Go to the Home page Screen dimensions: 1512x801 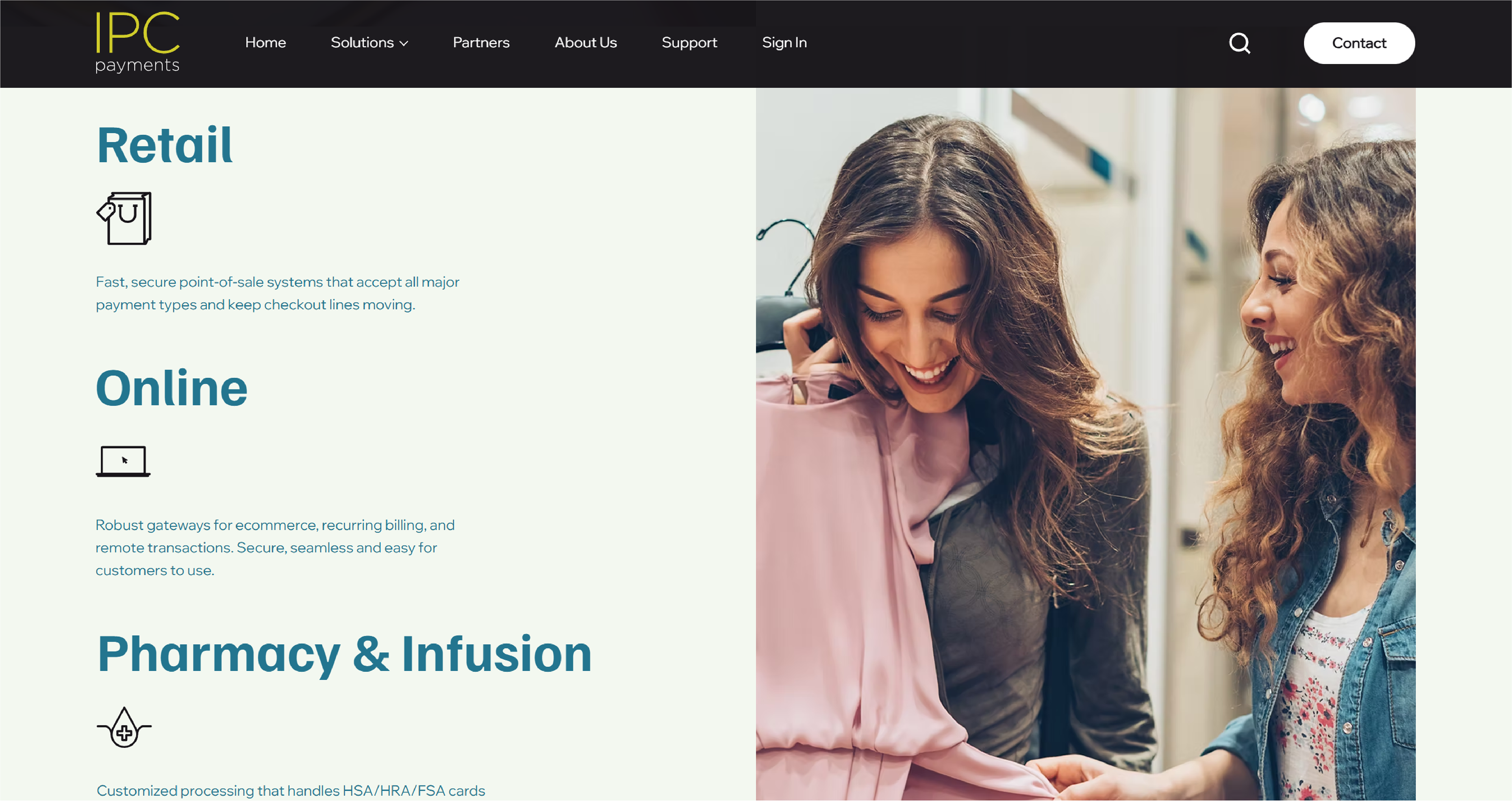pos(265,42)
